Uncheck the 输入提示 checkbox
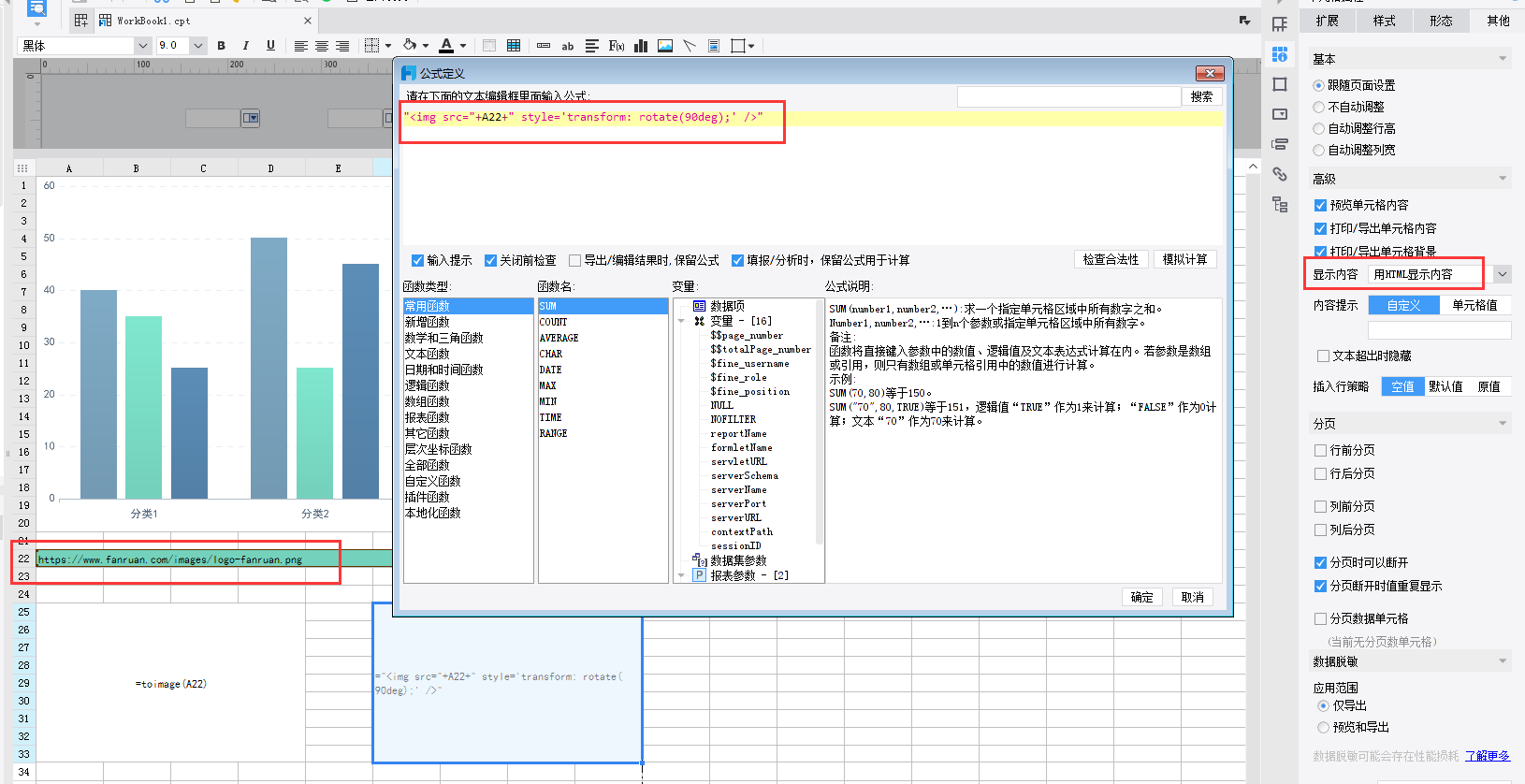This screenshot has width=1525, height=784. coord(418,260)
